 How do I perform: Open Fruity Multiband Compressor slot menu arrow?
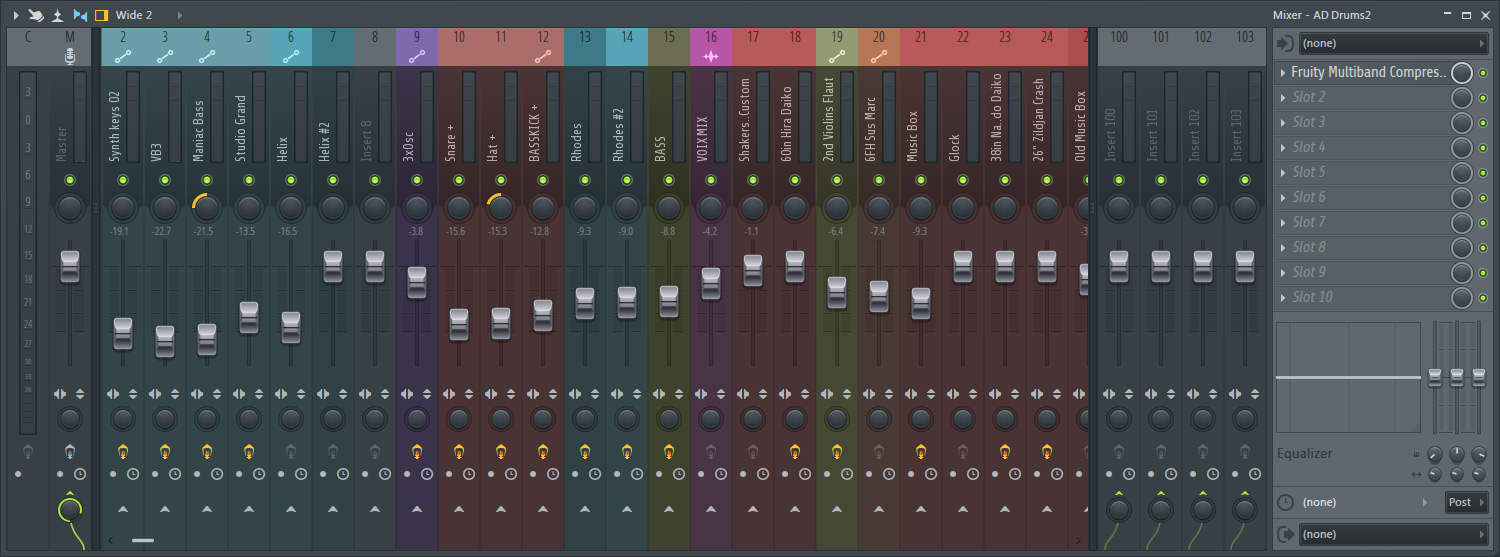(1283, 72)
